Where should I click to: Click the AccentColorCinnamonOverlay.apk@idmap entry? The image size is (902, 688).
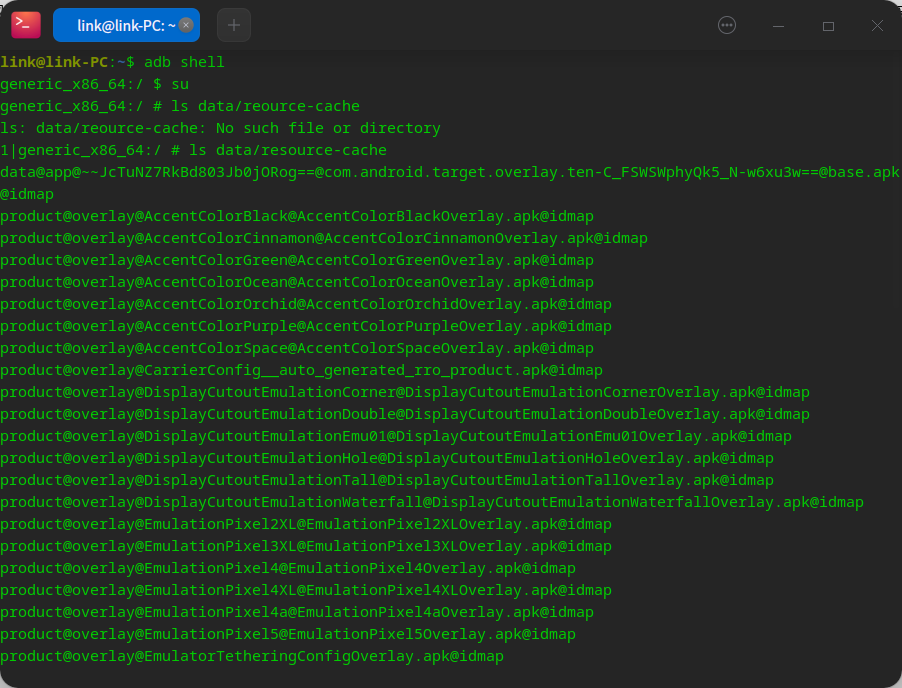324,238
